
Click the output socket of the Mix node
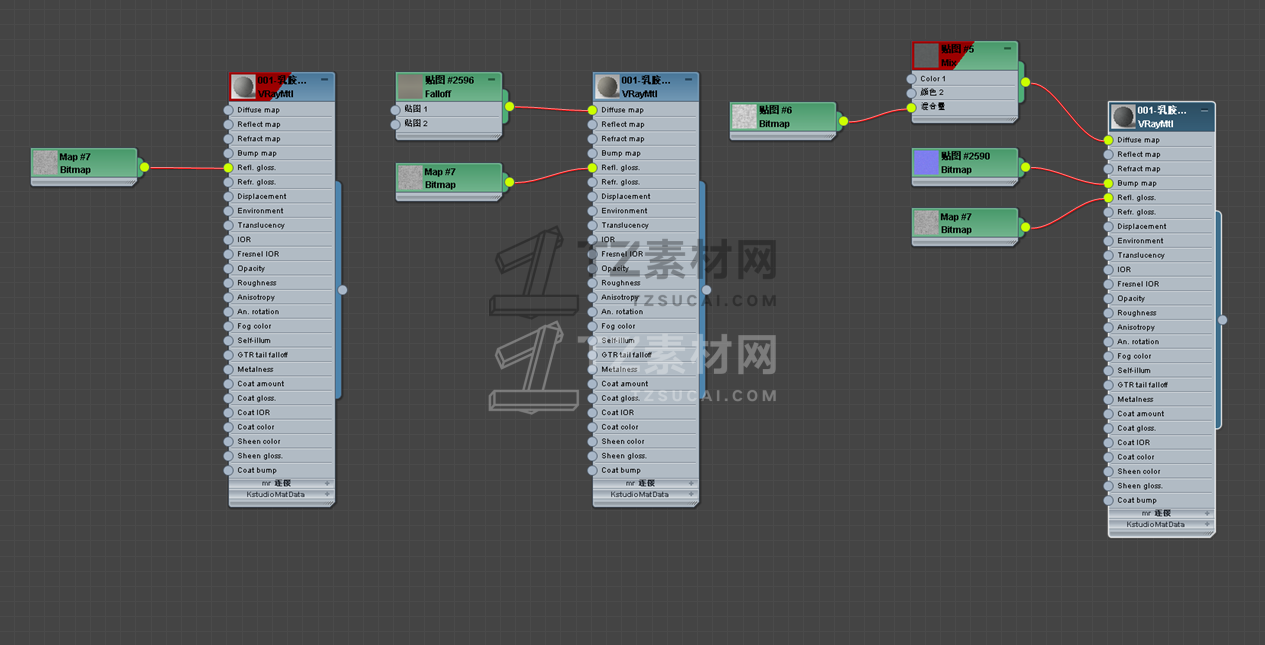coord(1025,82)
